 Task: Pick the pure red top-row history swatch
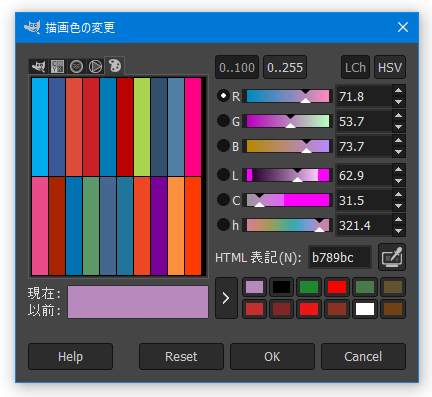[337, 287]
